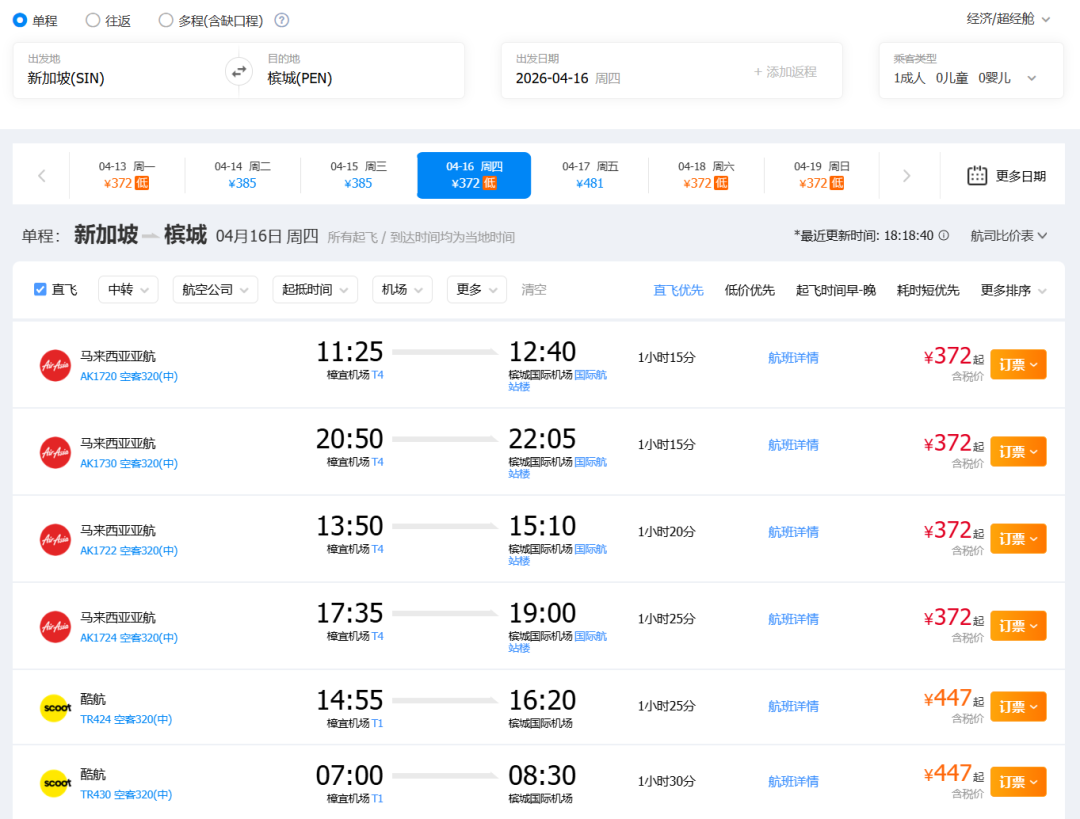The width and height of the screenshot is (1080, 819).
Task: Click 订票 for the 11:25 AK1720 flight
Action: tap(1018, 365)
